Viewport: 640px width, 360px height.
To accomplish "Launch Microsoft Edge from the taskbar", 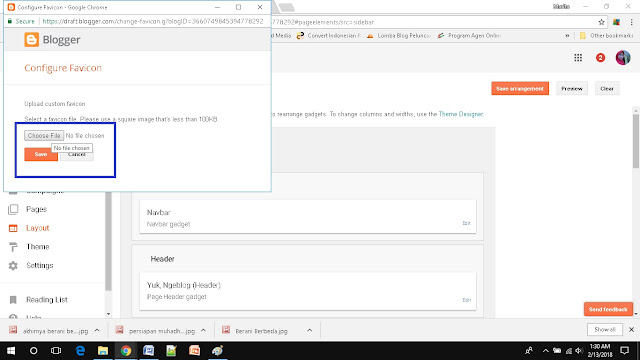I will coord(80,351).
